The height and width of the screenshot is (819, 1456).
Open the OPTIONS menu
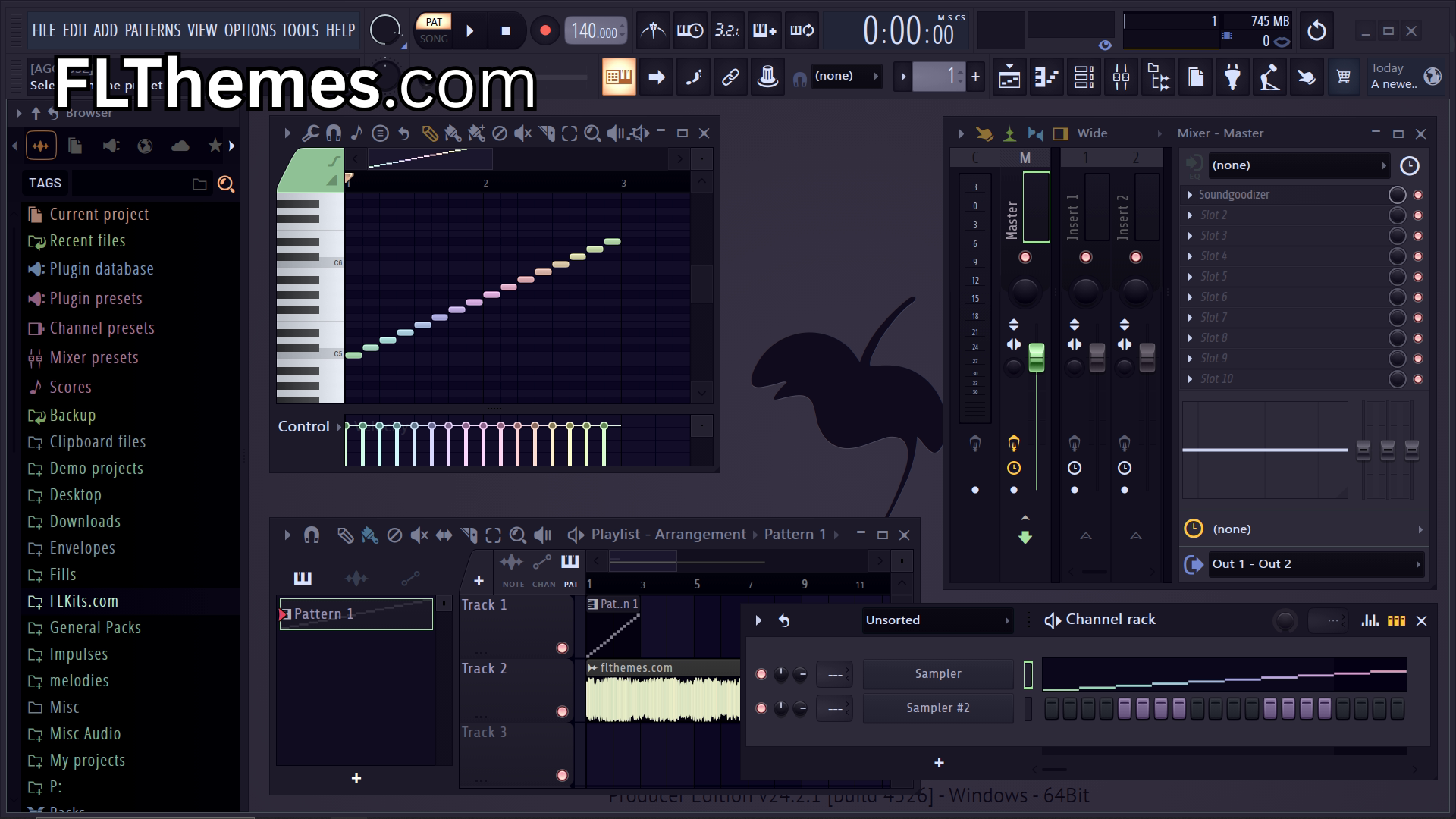coord(250,30)
